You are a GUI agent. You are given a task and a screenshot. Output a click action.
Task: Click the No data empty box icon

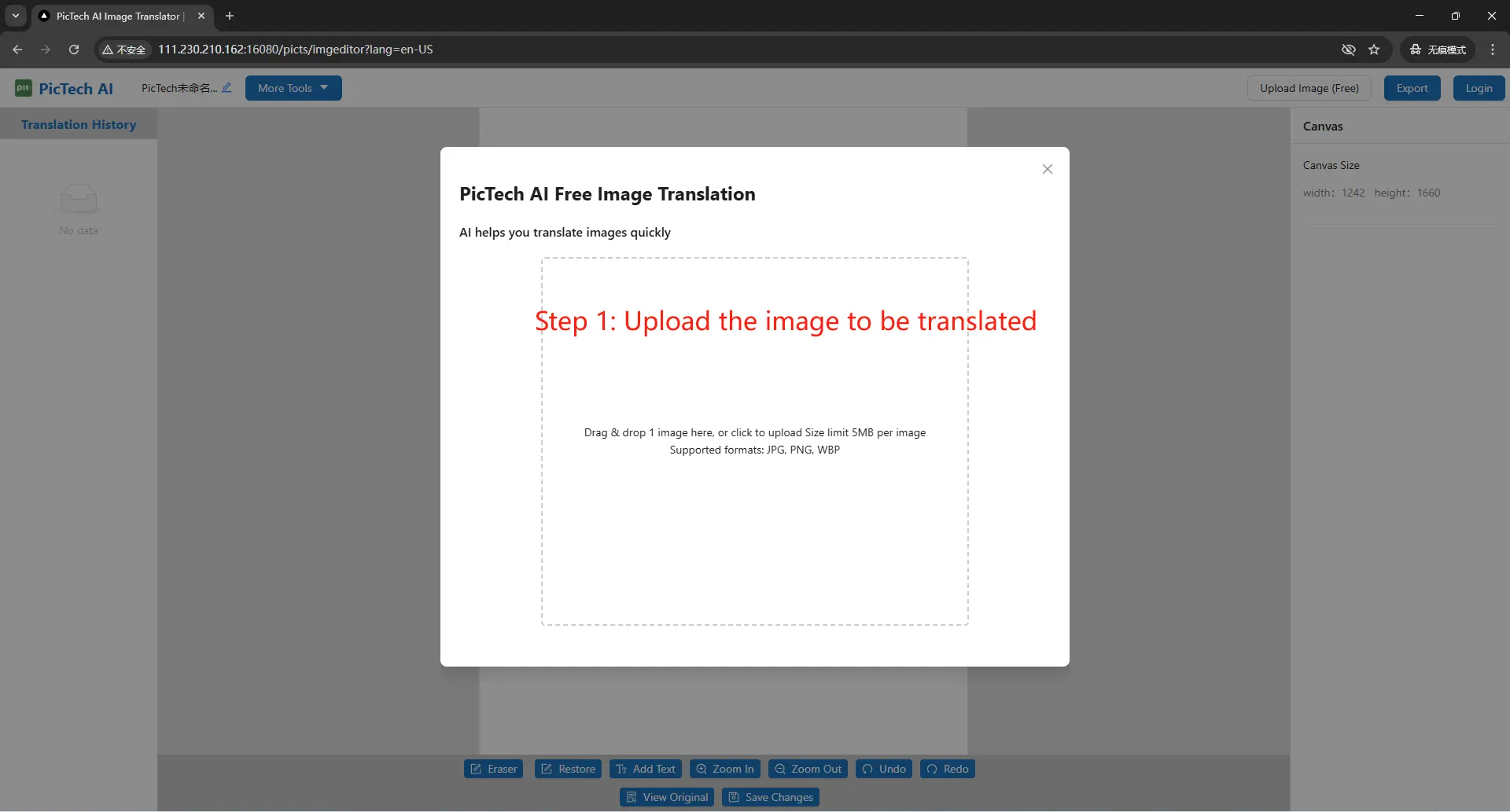(x=79, y=198)
